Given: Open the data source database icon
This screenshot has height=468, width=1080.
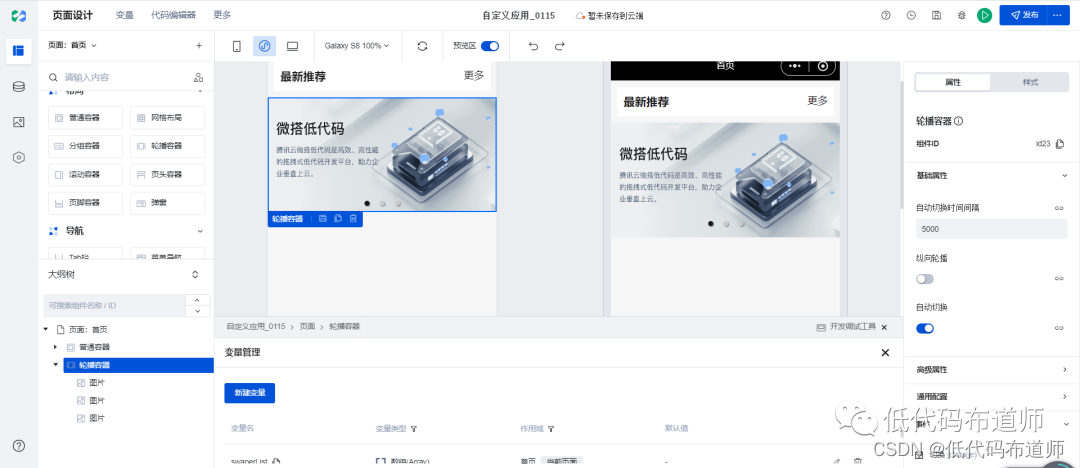Looking at the screenshot, I should [19, 87].
